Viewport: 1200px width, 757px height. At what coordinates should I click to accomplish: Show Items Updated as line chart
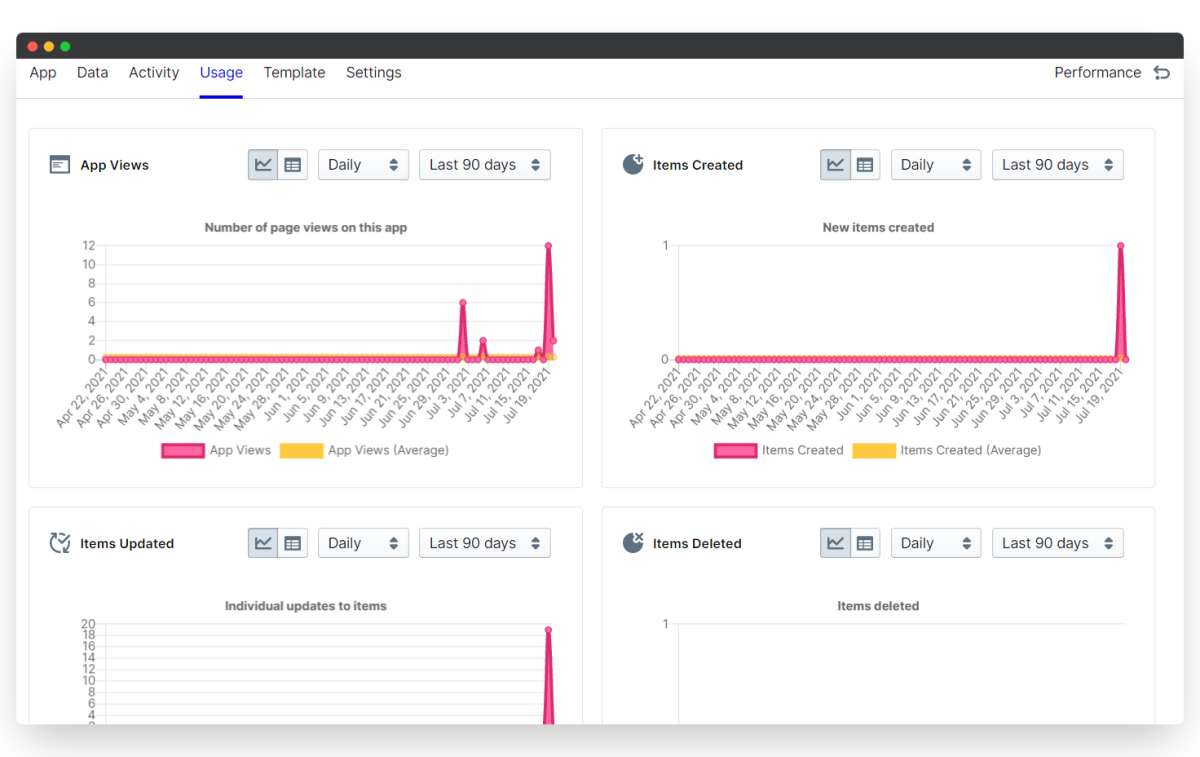coord(263,543)
